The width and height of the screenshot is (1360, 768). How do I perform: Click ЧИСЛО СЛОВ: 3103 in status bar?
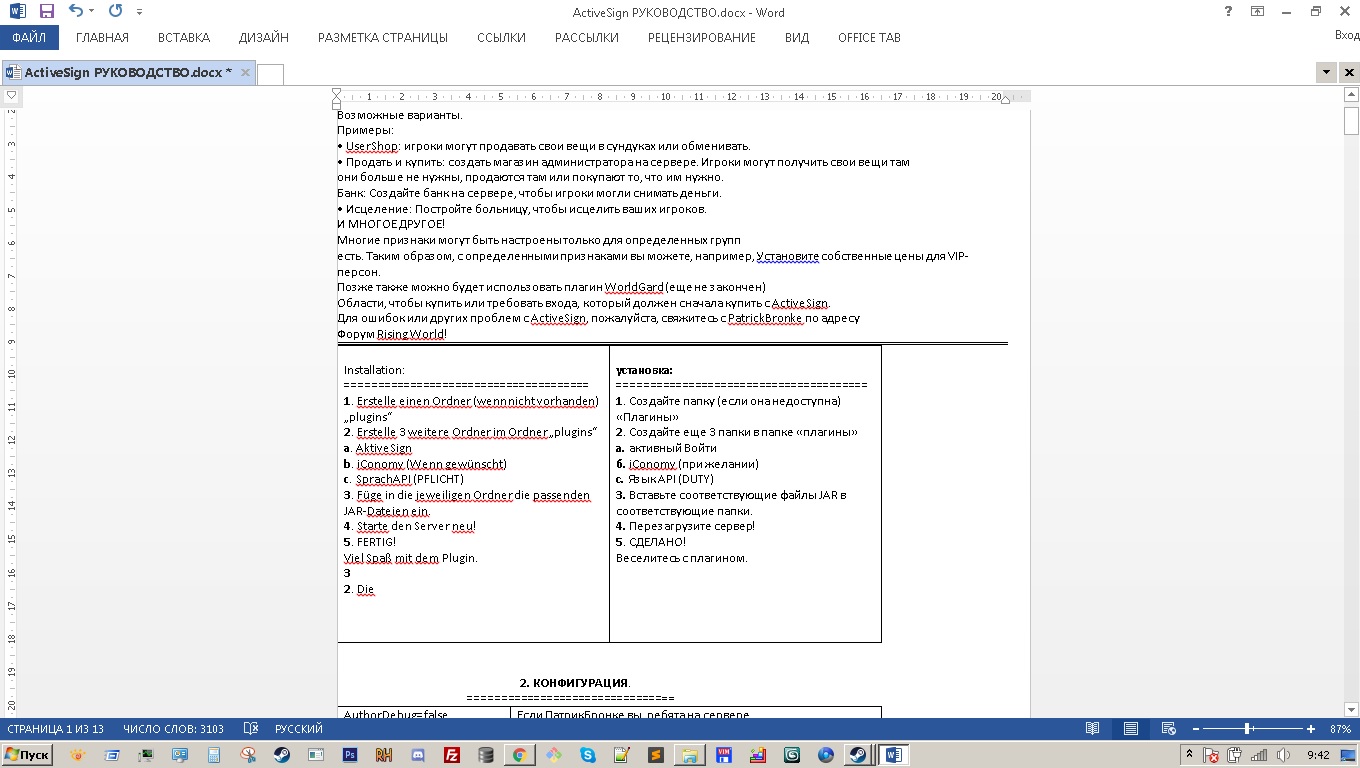point(173,729)
